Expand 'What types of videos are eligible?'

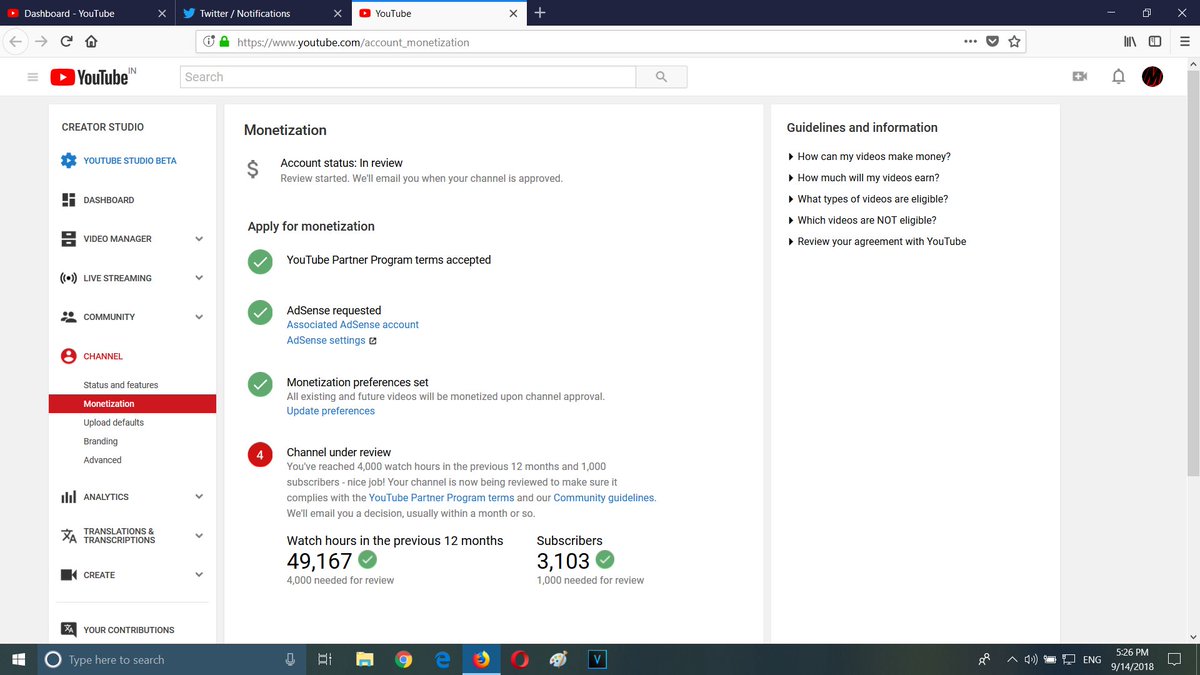coord(868,199)
